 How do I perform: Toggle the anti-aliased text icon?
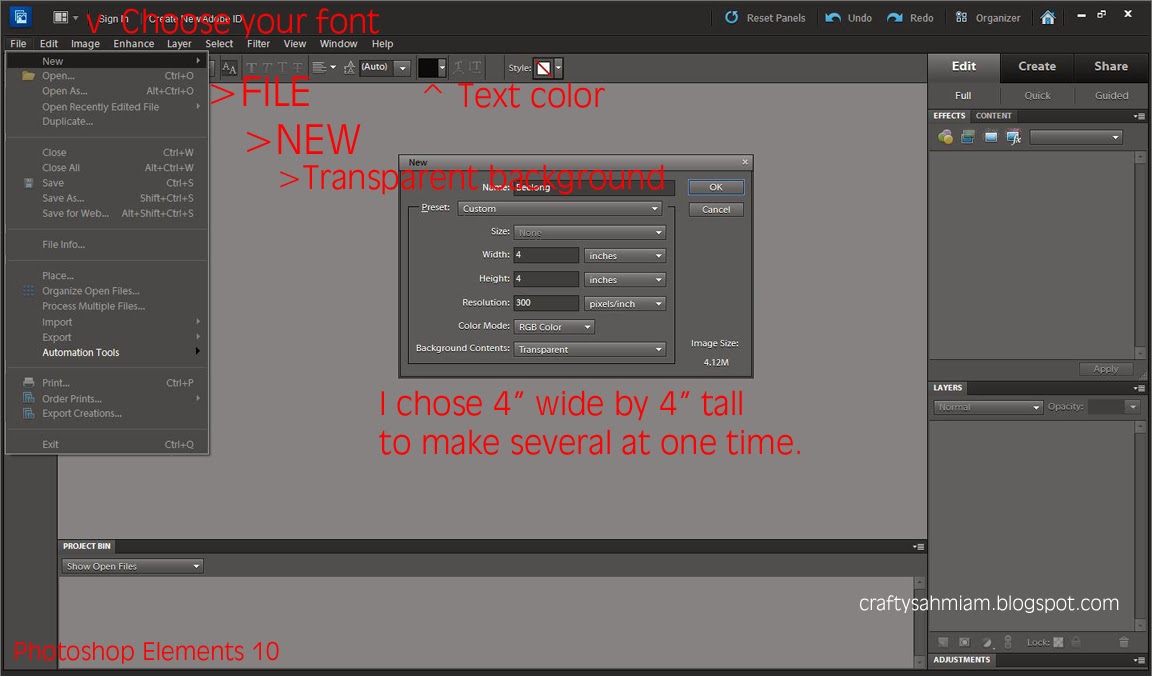point(229,68)
